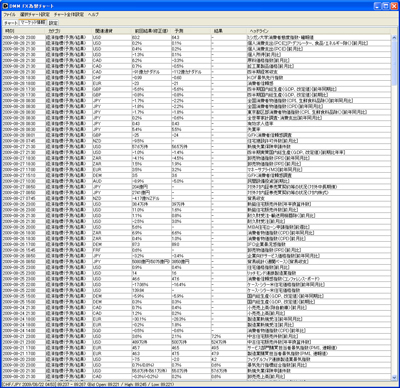
Task: Sort by the 関連通貨 column header
Action: pyautogui.click(x=112, y=31)
